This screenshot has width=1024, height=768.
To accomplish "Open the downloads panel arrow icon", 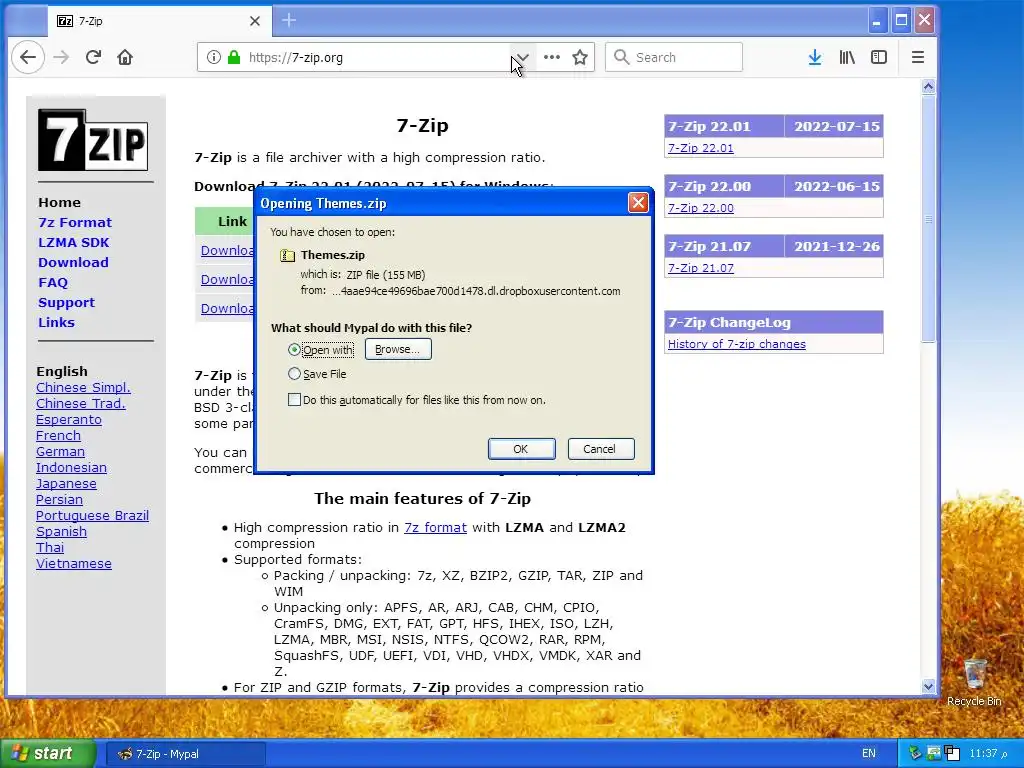I will point(814,57).
